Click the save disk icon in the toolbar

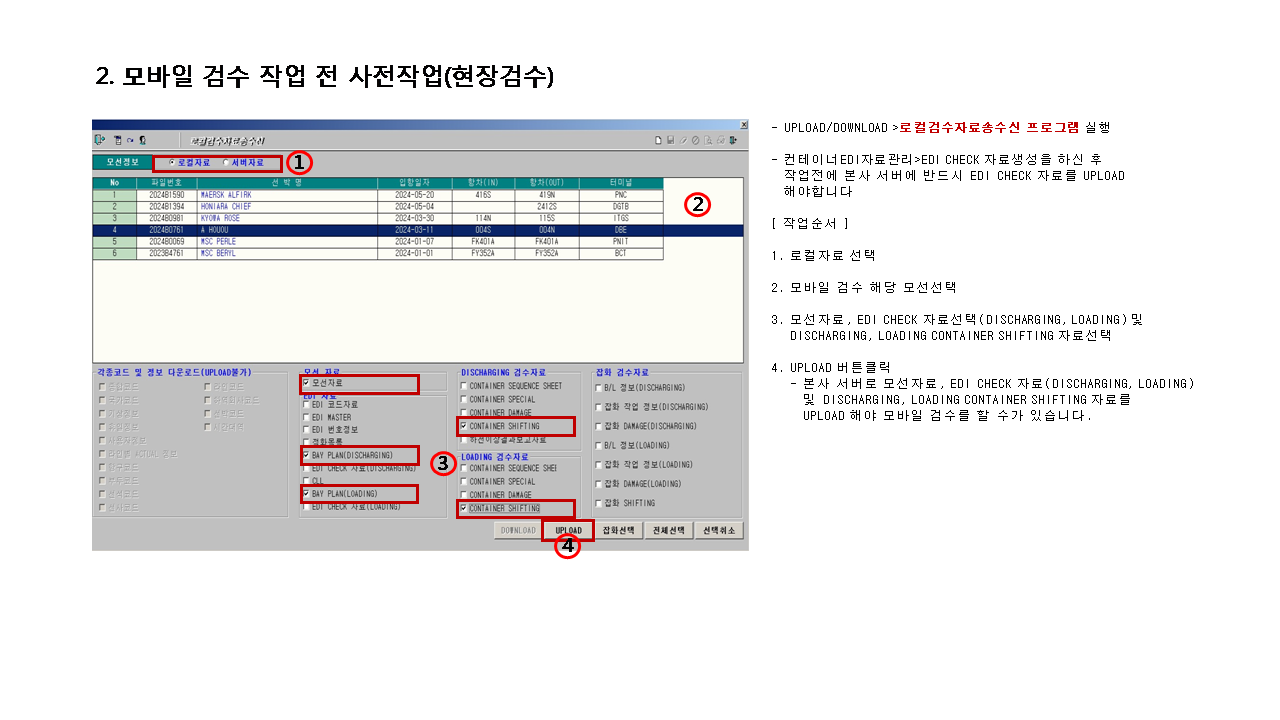671,140
